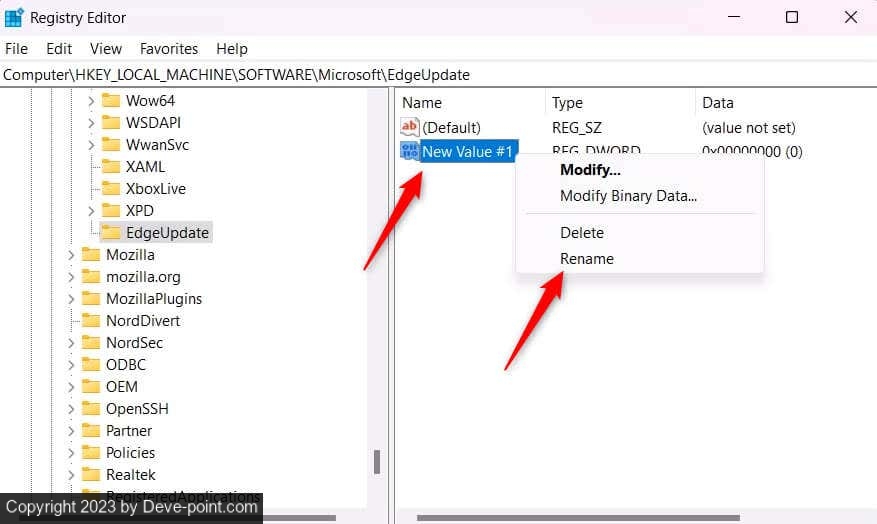Image resolution: width=877 pixels, height=524 pixels.
Task: Choose Modify... in the context menu
Action: point(590,170)
